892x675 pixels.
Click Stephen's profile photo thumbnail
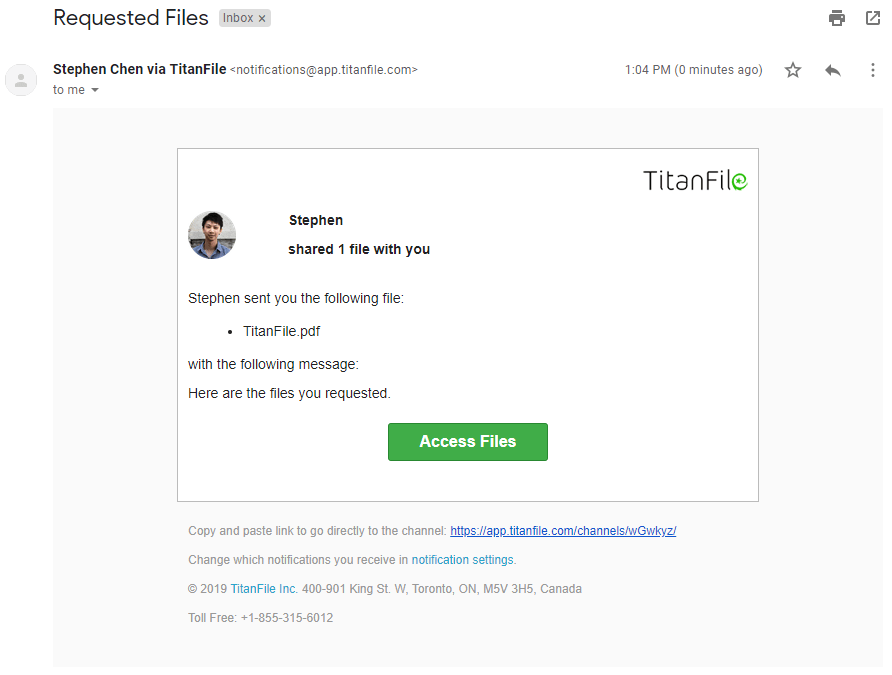click(x=212, y=235)
